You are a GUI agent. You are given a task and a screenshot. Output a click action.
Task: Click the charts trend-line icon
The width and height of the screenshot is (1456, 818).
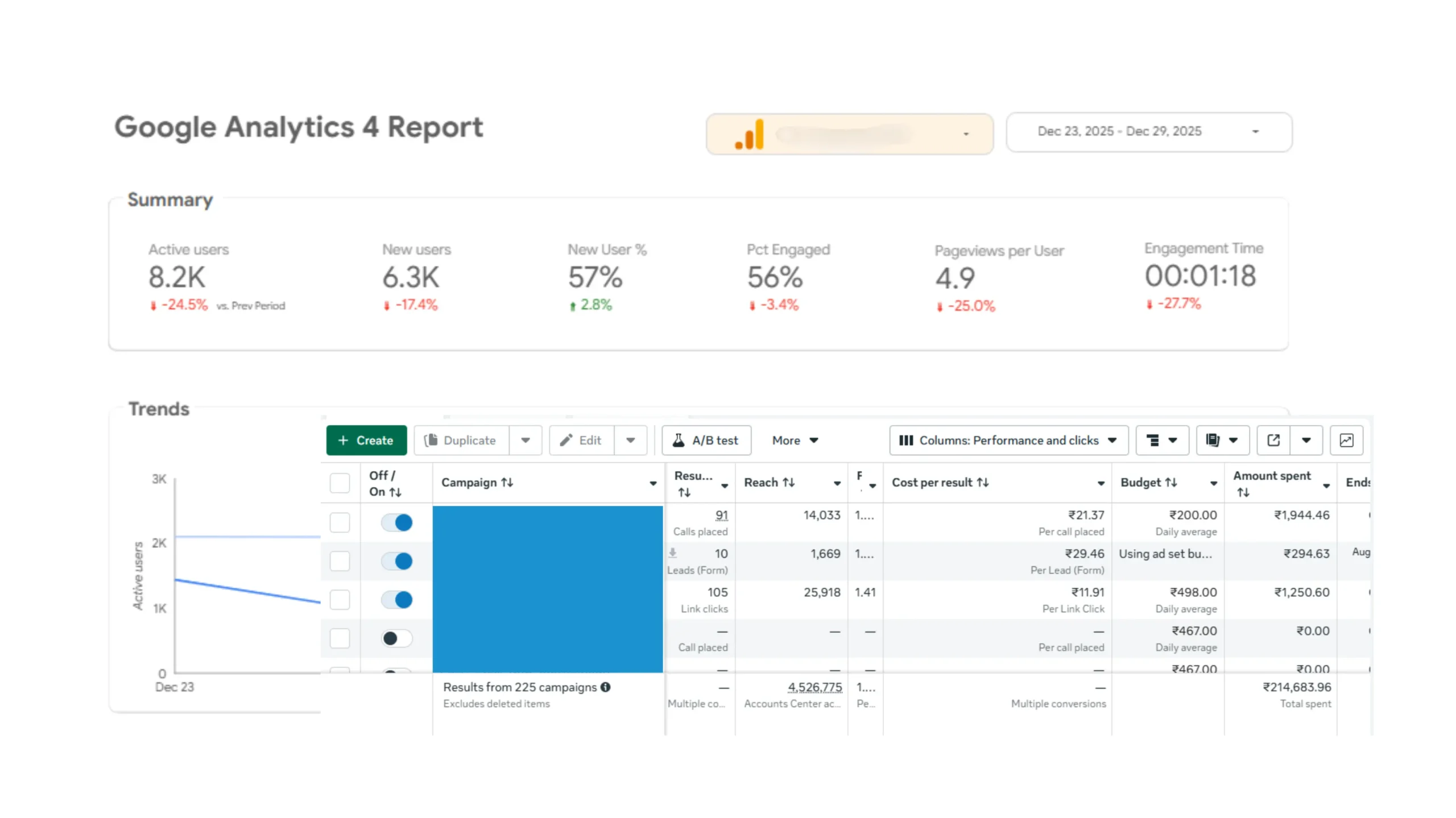pyautogui.click(x=1346, y=440)
